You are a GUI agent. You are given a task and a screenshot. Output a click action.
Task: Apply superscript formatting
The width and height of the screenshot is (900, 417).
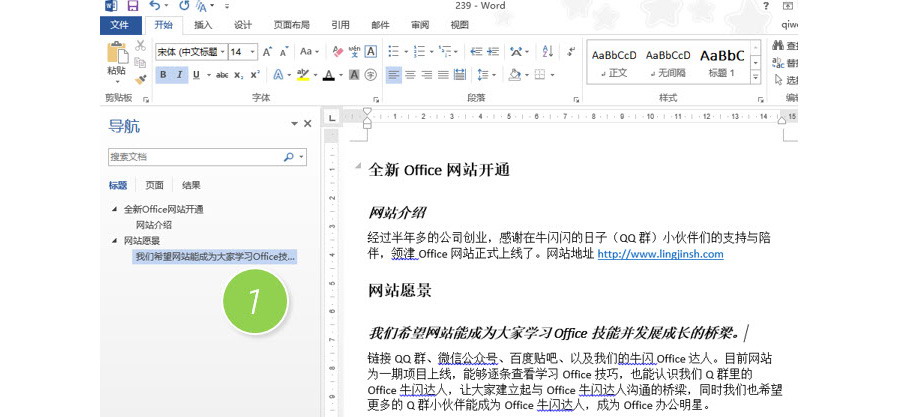[x=255, y=75]
